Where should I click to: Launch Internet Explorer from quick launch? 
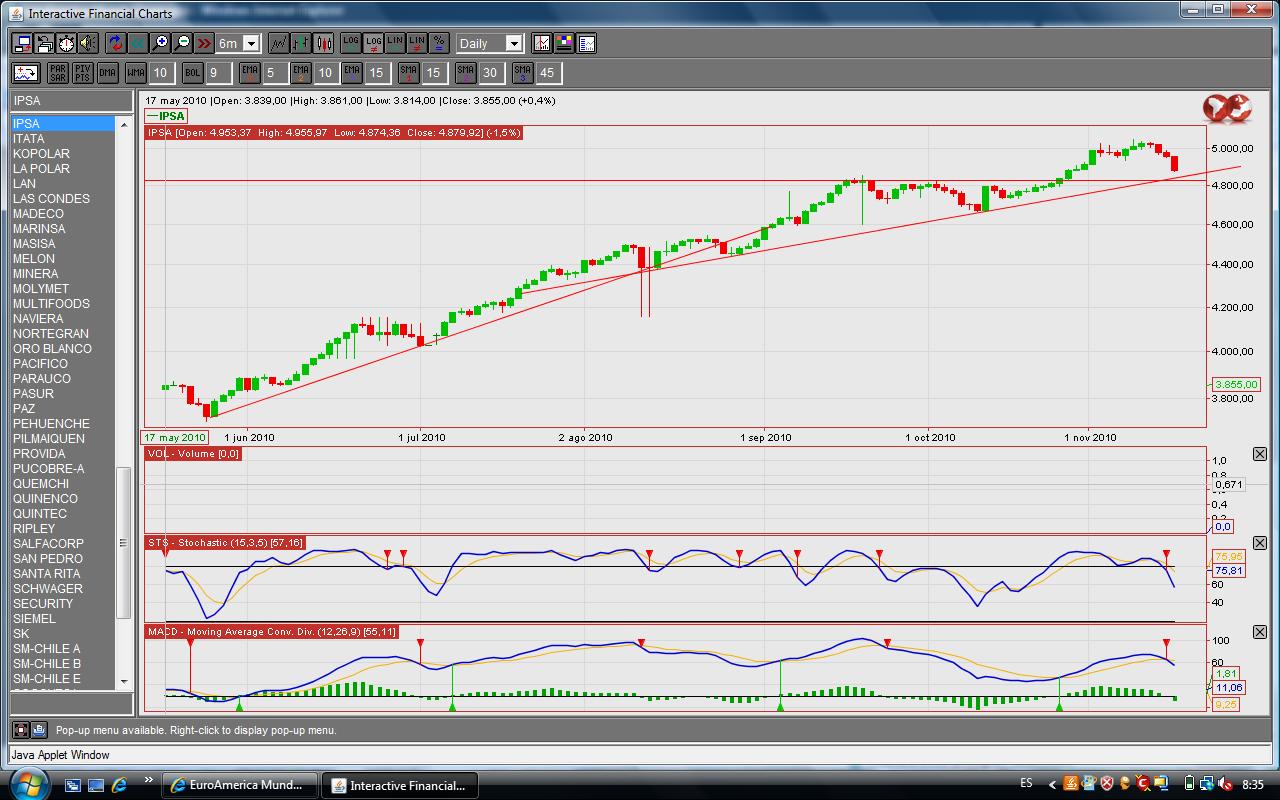(120, 785)
